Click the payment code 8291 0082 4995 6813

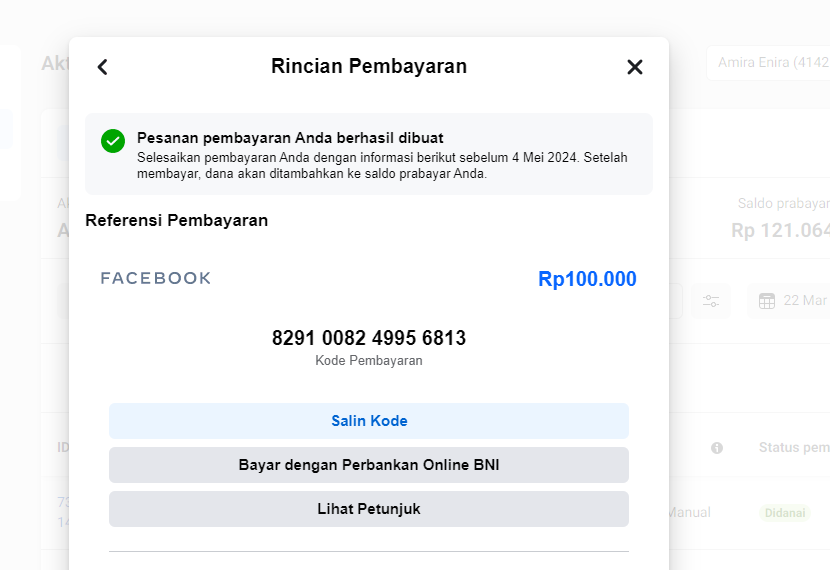pos(369,338)
